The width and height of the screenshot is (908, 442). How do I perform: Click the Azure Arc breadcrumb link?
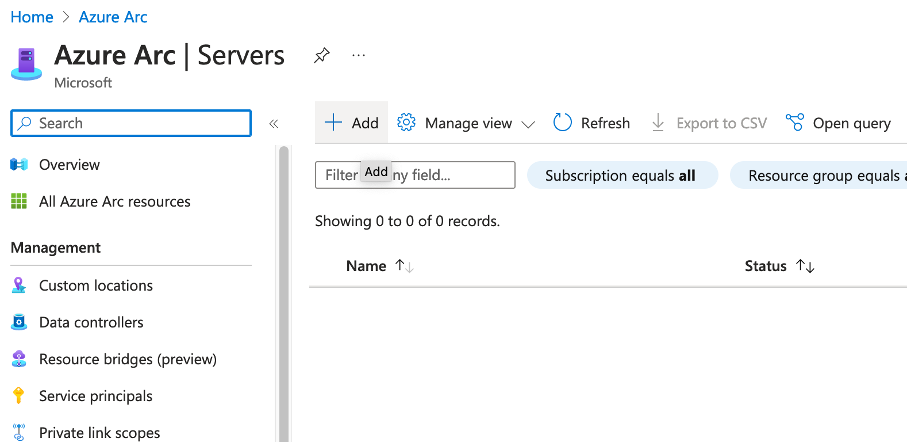(x=113, y=17)
